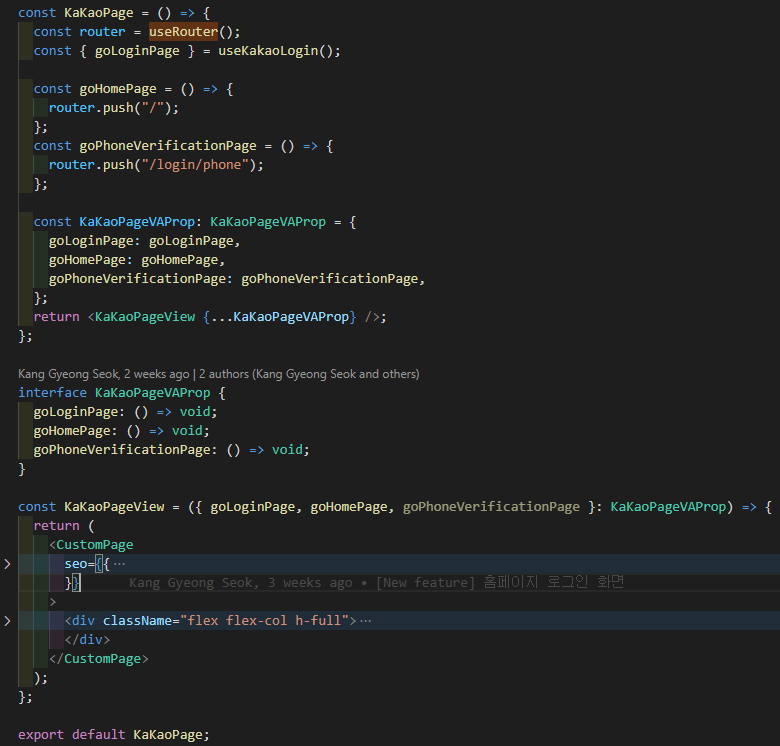Viewport: 780px width, 746px height.
Task: Expand the folded div flex-col block
Action: point(7,621)
